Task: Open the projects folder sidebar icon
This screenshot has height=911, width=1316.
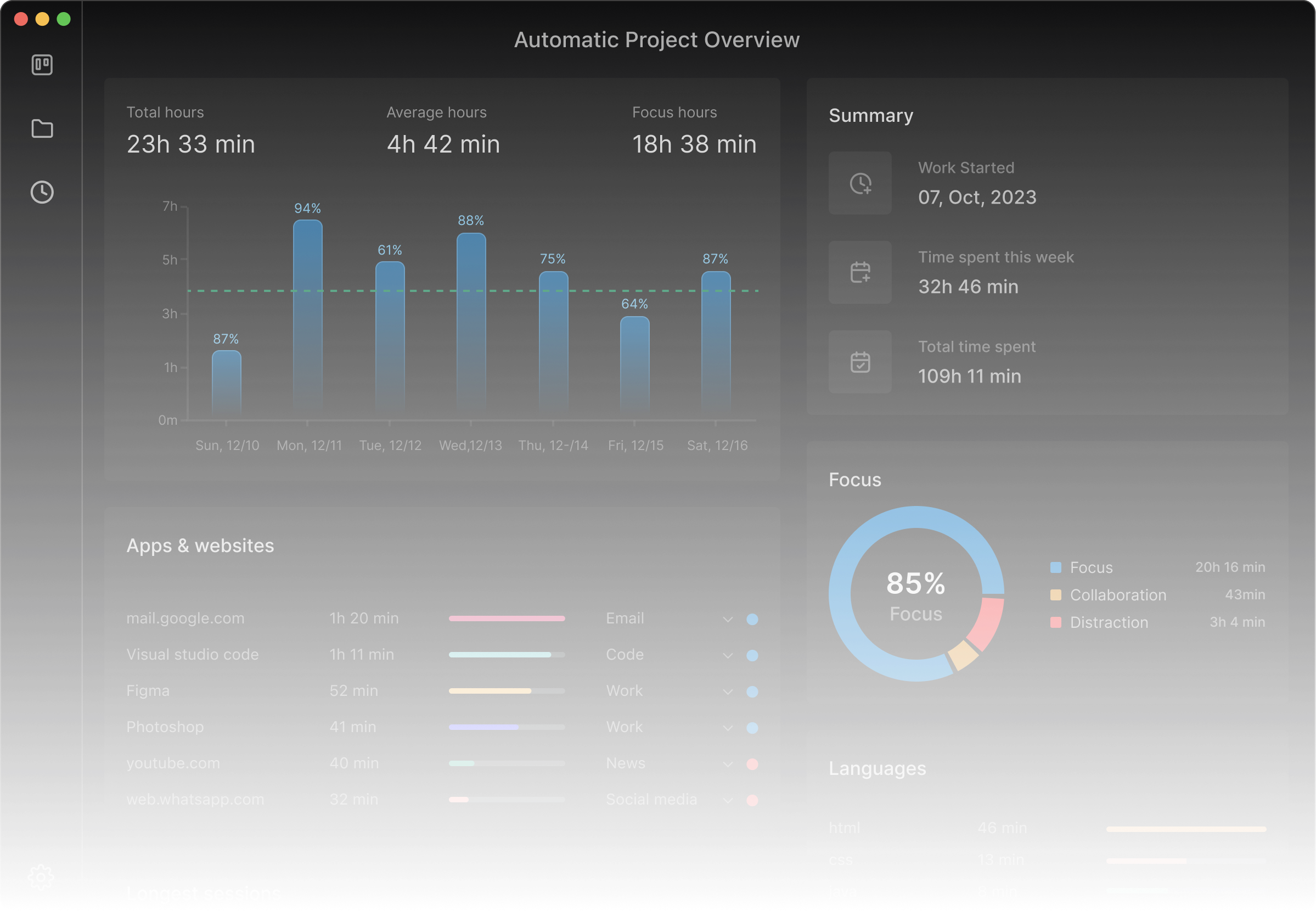Action: point(42,129)
